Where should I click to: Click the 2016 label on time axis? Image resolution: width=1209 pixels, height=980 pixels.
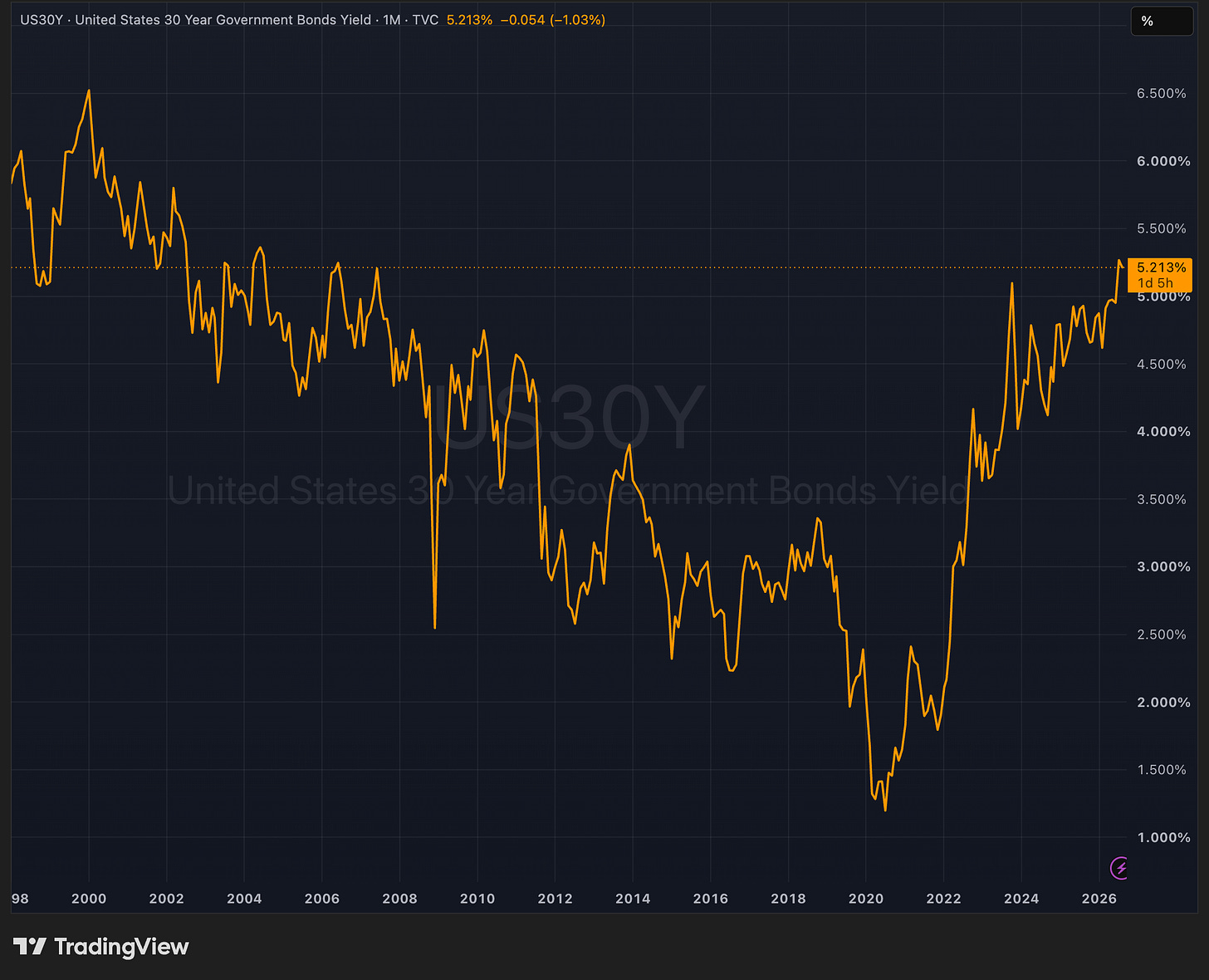pos(711,899)
